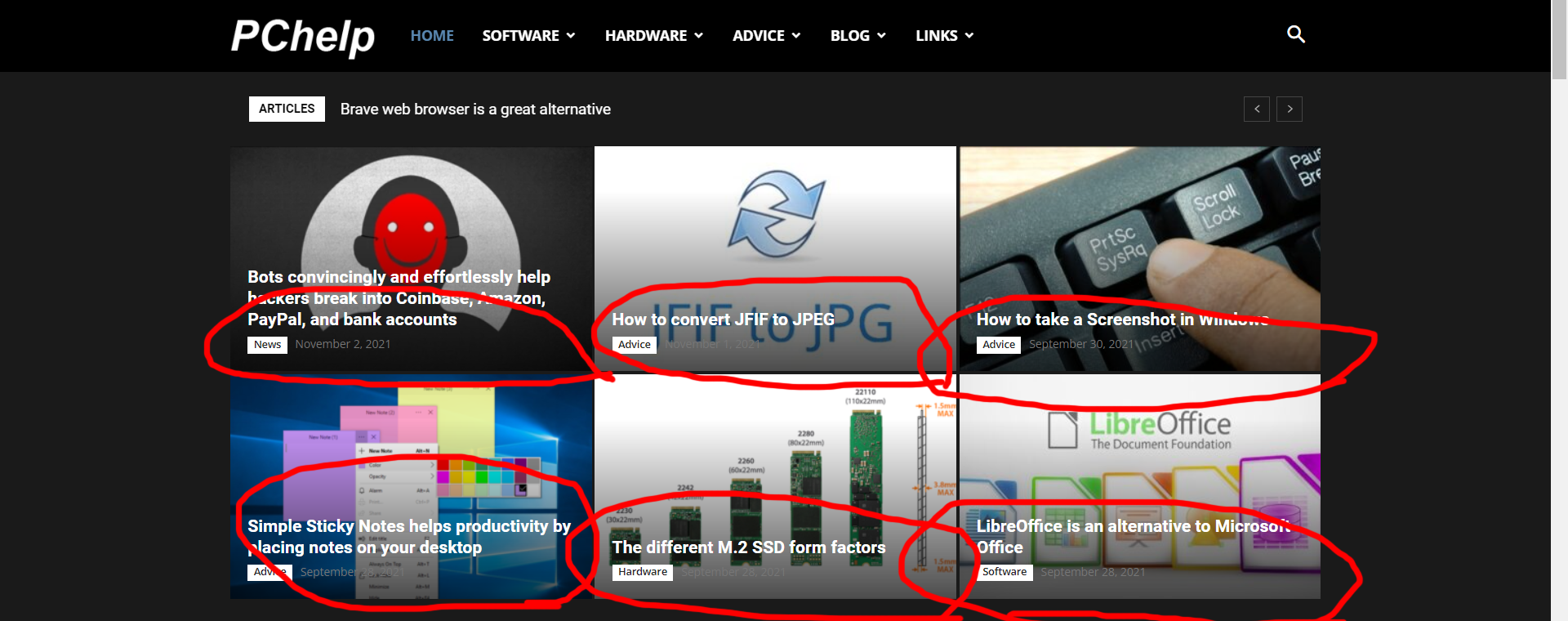Image resolution: width=1568 pixels, height=621 pixels.
Task: Go to the HOME menu item
Action: pyautogui.click(x=432, y=35)
